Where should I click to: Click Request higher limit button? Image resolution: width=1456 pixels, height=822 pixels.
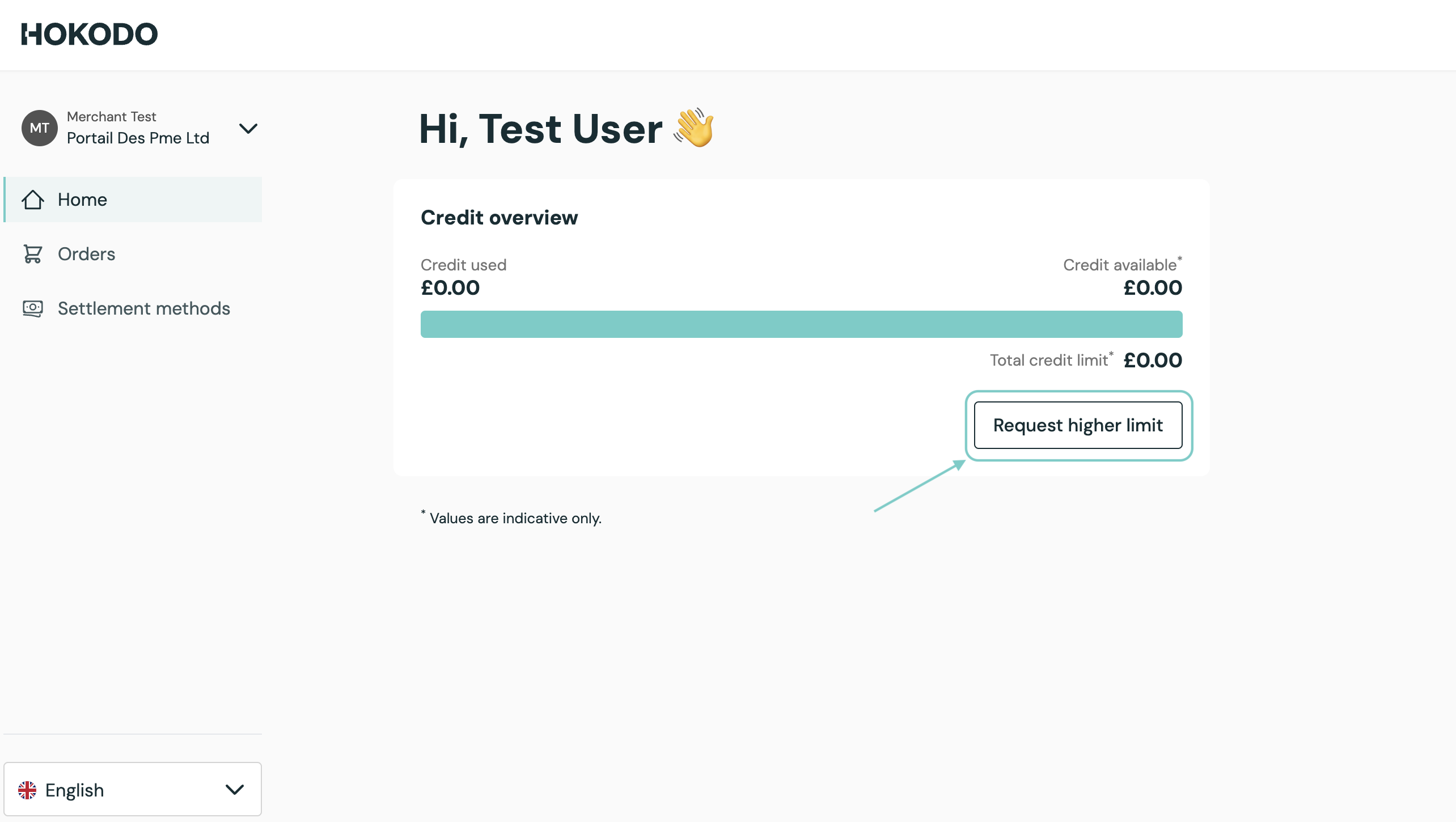tap(1078, 425)
